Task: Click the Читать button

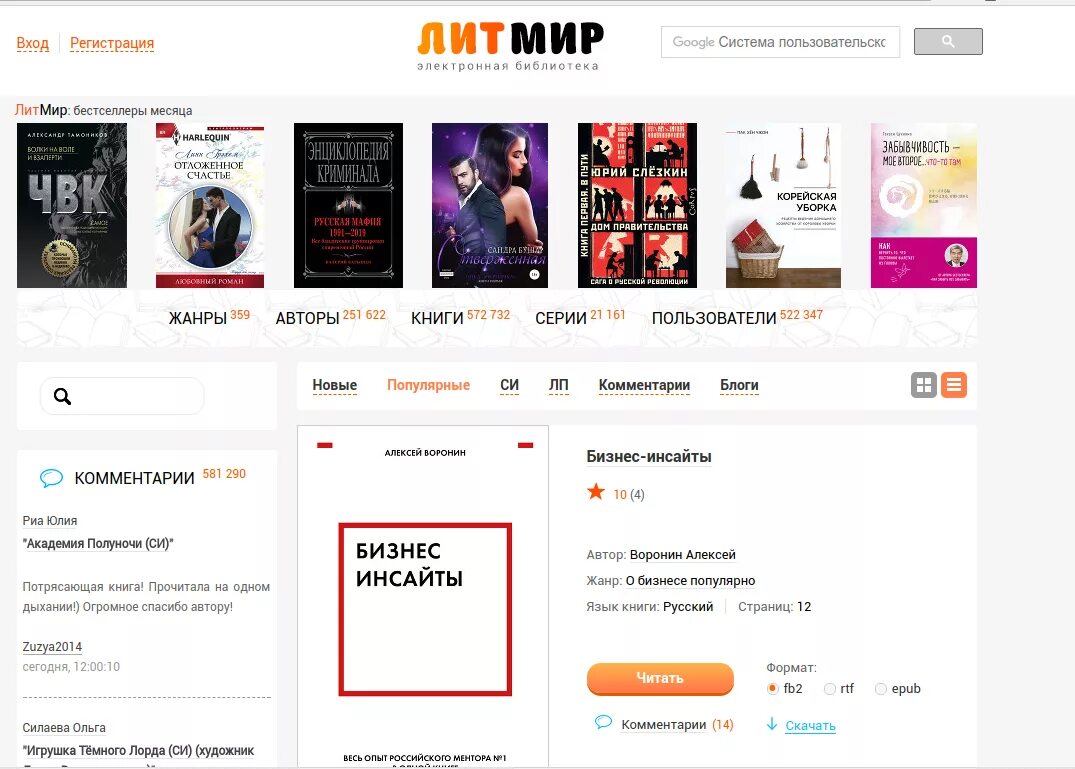Action: coord(660,679)
